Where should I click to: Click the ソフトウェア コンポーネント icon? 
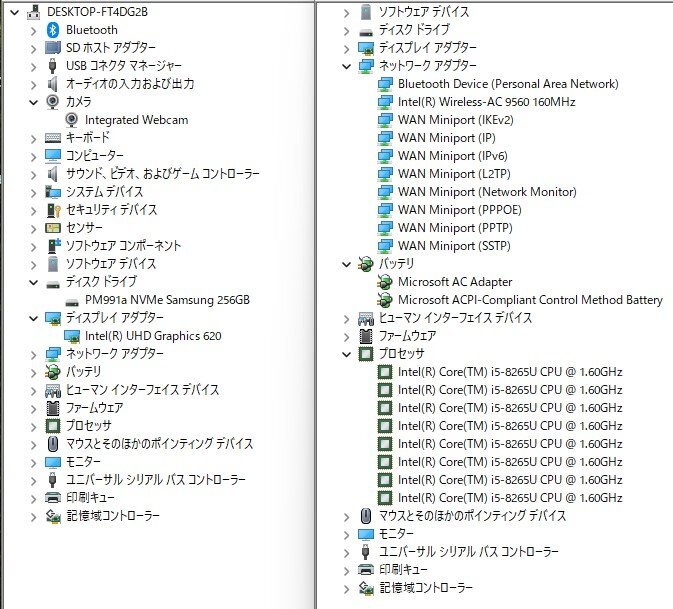point(52,246)
